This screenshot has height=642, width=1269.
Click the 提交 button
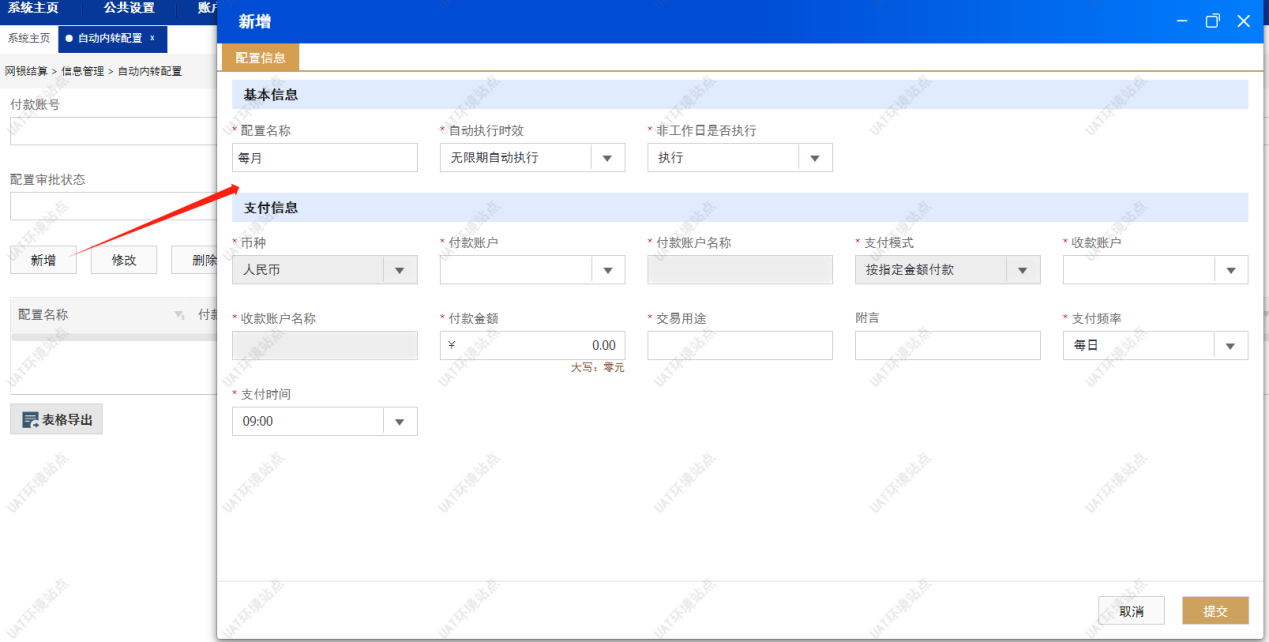pos(1215,611)
